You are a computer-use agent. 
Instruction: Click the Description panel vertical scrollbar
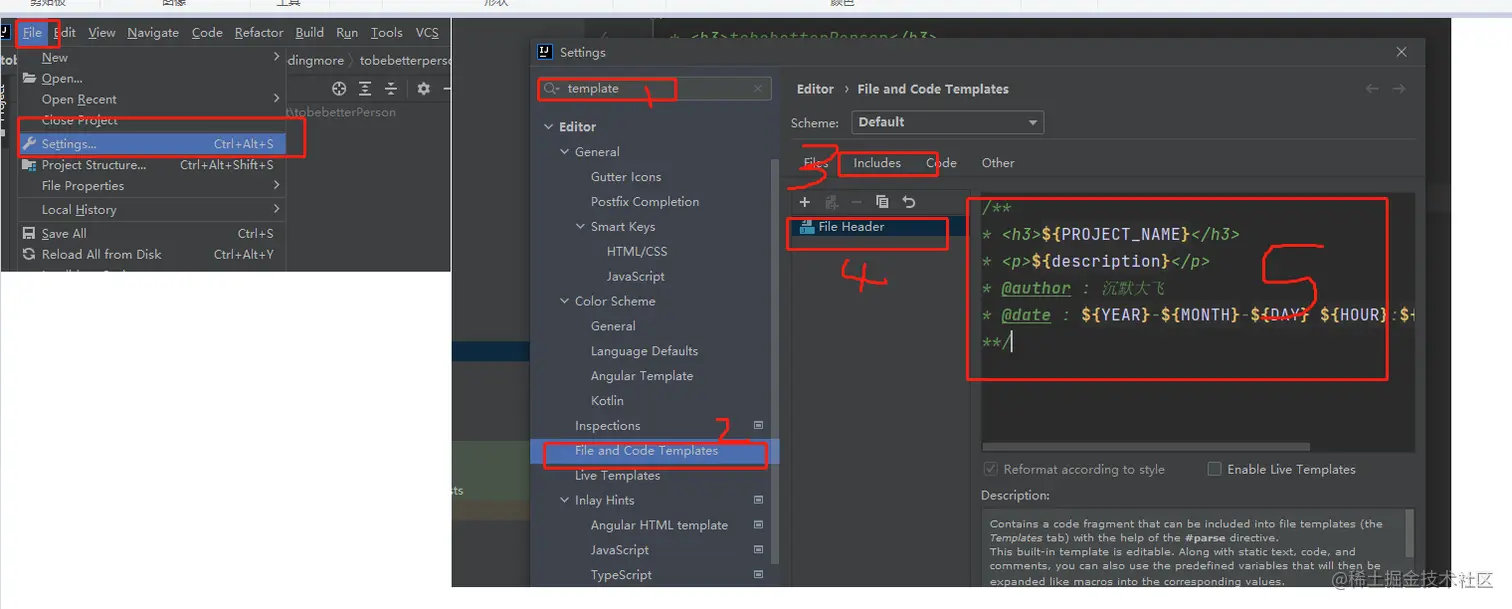(x=1409, y=532)
